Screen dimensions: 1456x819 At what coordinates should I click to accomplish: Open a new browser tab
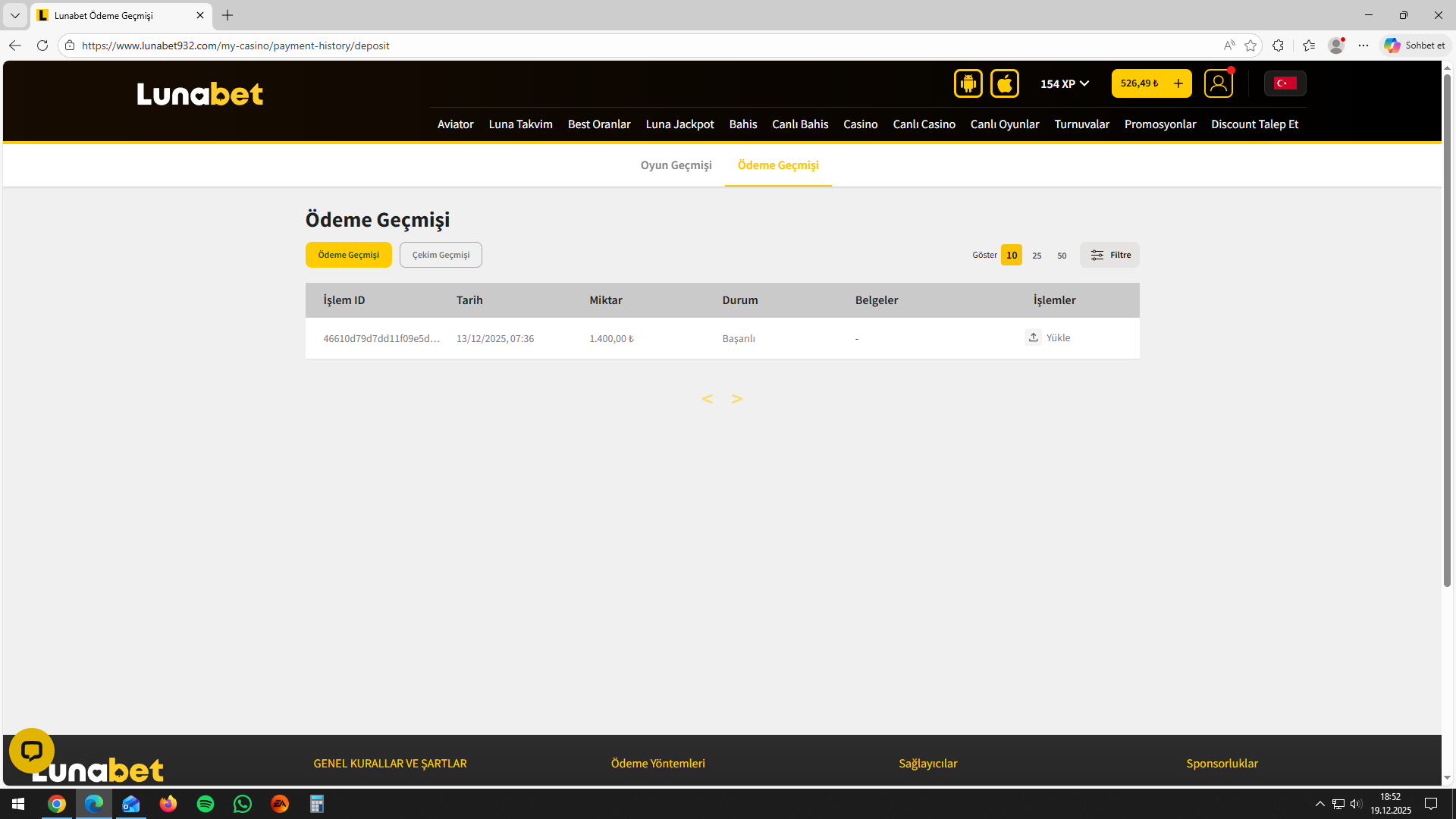(227, 15)
